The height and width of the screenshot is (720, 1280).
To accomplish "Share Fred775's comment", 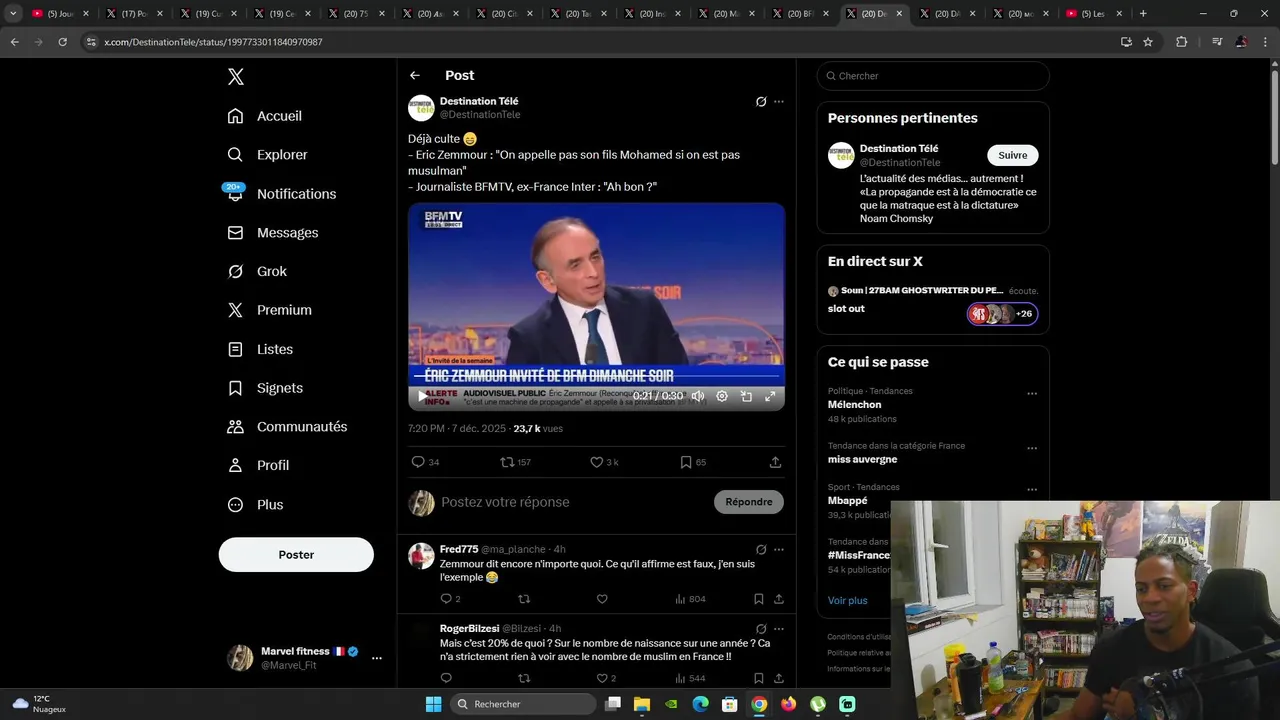I will (x=779, y=599).
